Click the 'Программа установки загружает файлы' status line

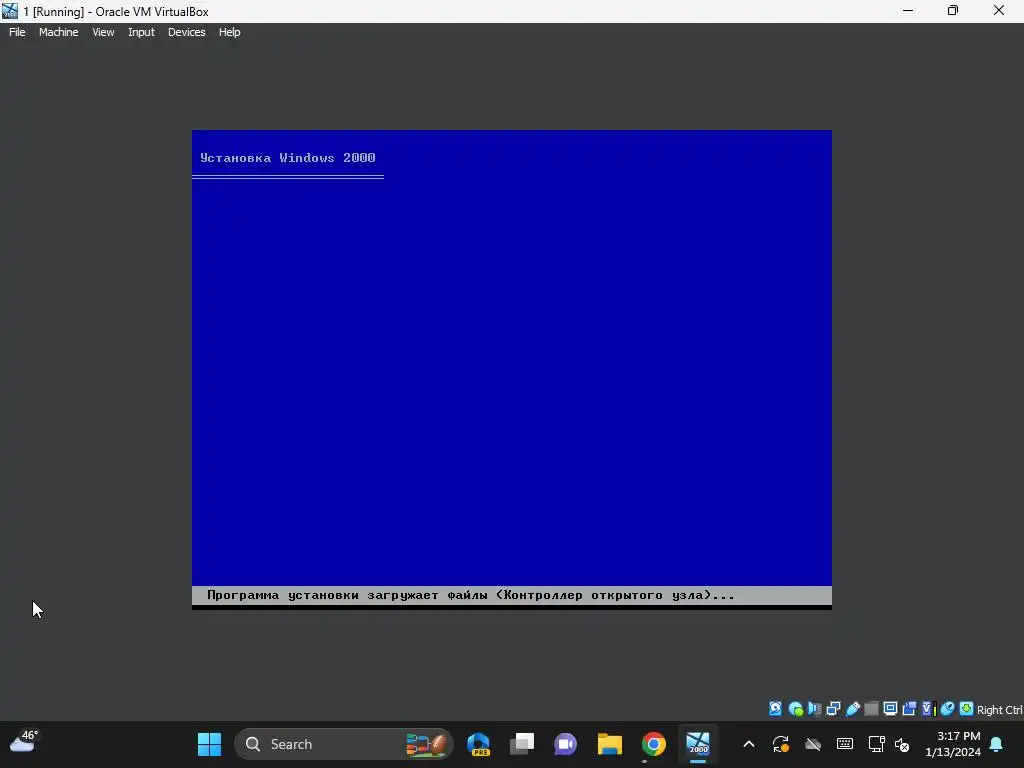[470, 595]
